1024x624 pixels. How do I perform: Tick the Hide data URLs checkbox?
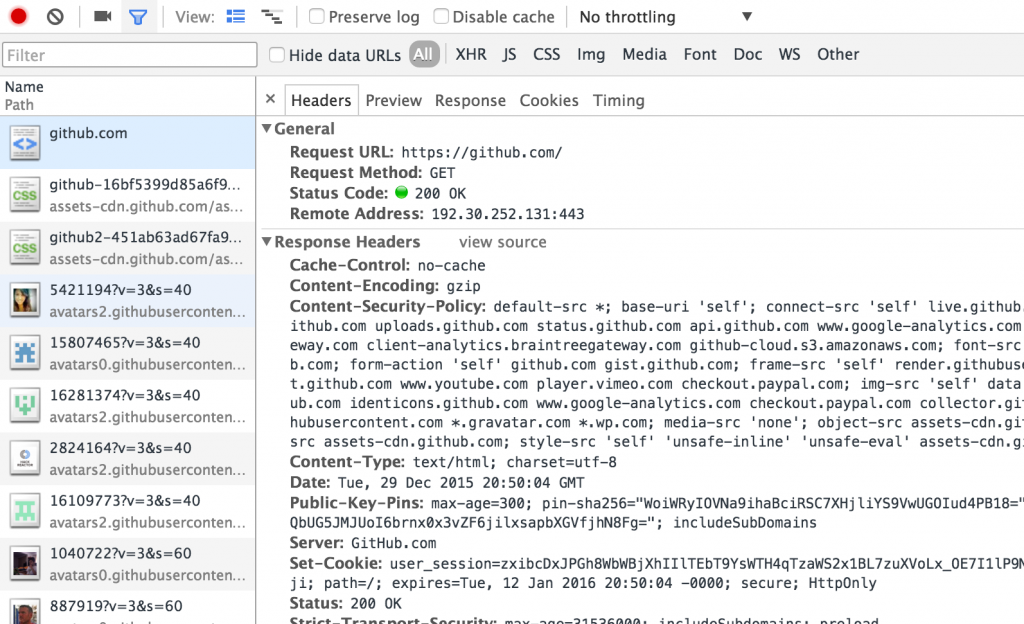[x=277, y=55]
